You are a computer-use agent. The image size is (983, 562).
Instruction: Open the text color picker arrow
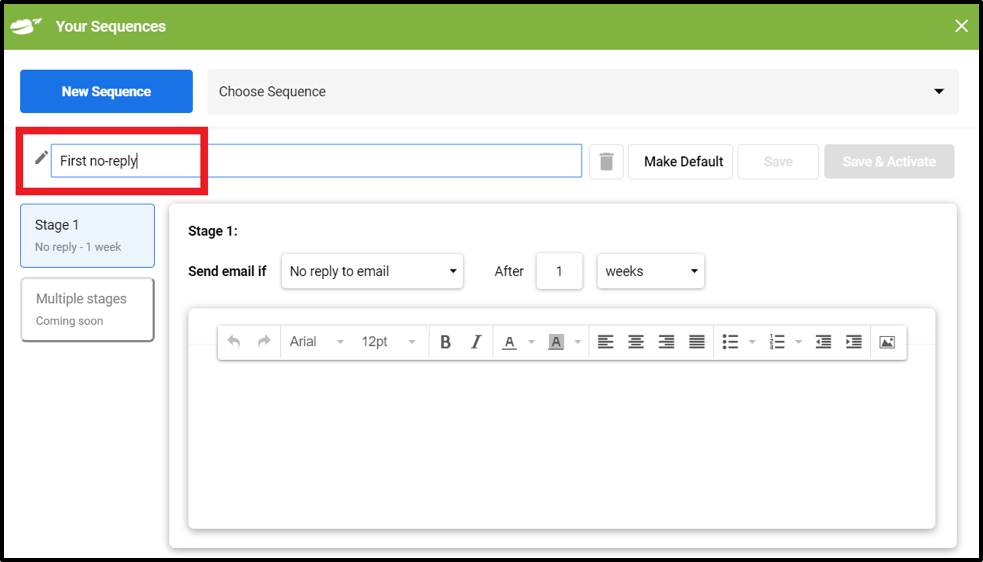[532, 342]
